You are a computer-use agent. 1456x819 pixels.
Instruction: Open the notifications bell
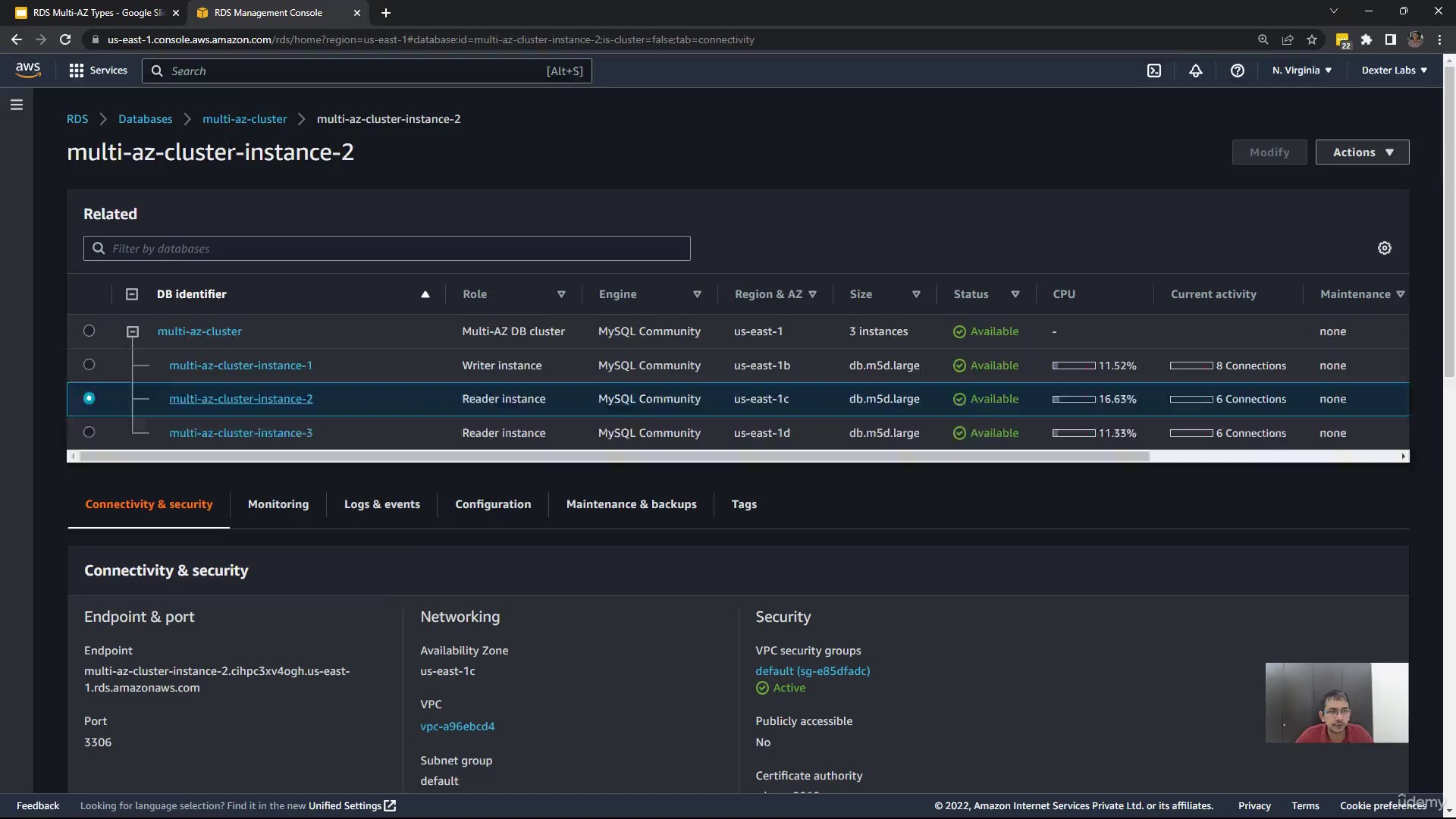pos(1195,71)
